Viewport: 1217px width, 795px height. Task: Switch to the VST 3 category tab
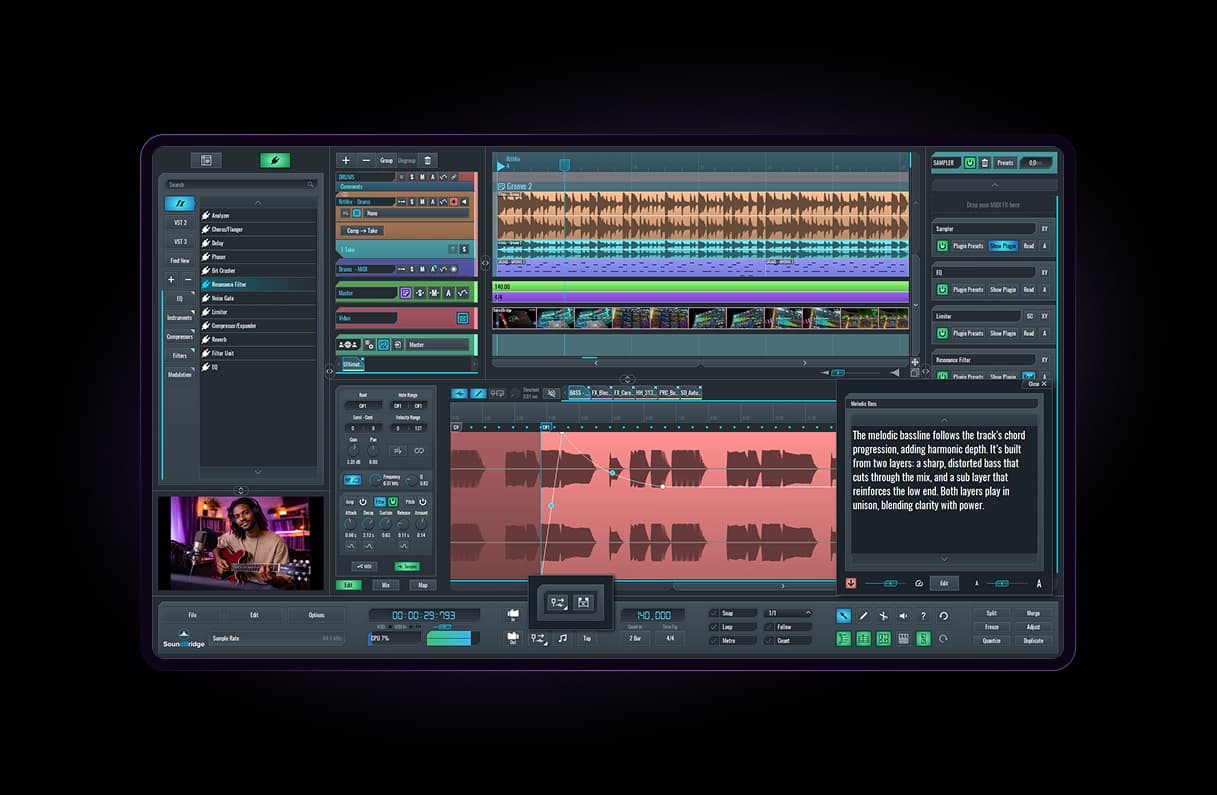pos(180,240)
